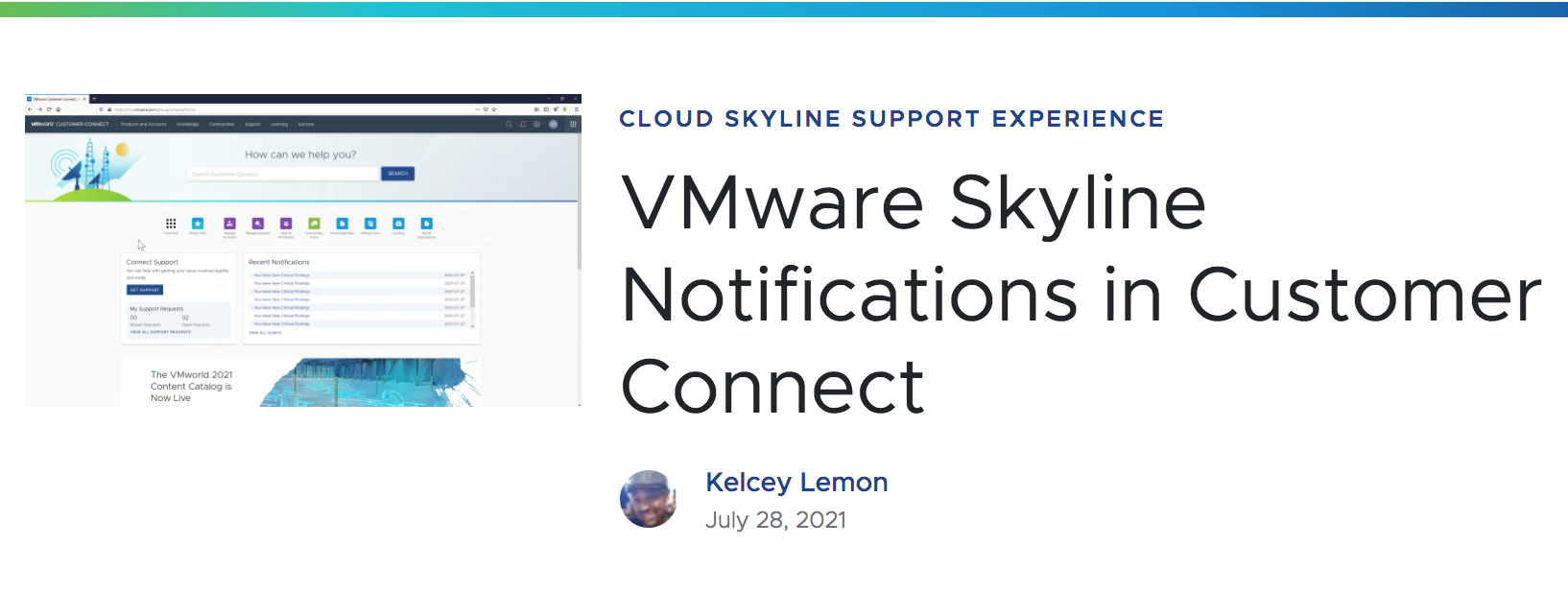Click the magnifier icon in the dark header
The height and width of the screenshot is (593, 1568).
tap(510, 124)
